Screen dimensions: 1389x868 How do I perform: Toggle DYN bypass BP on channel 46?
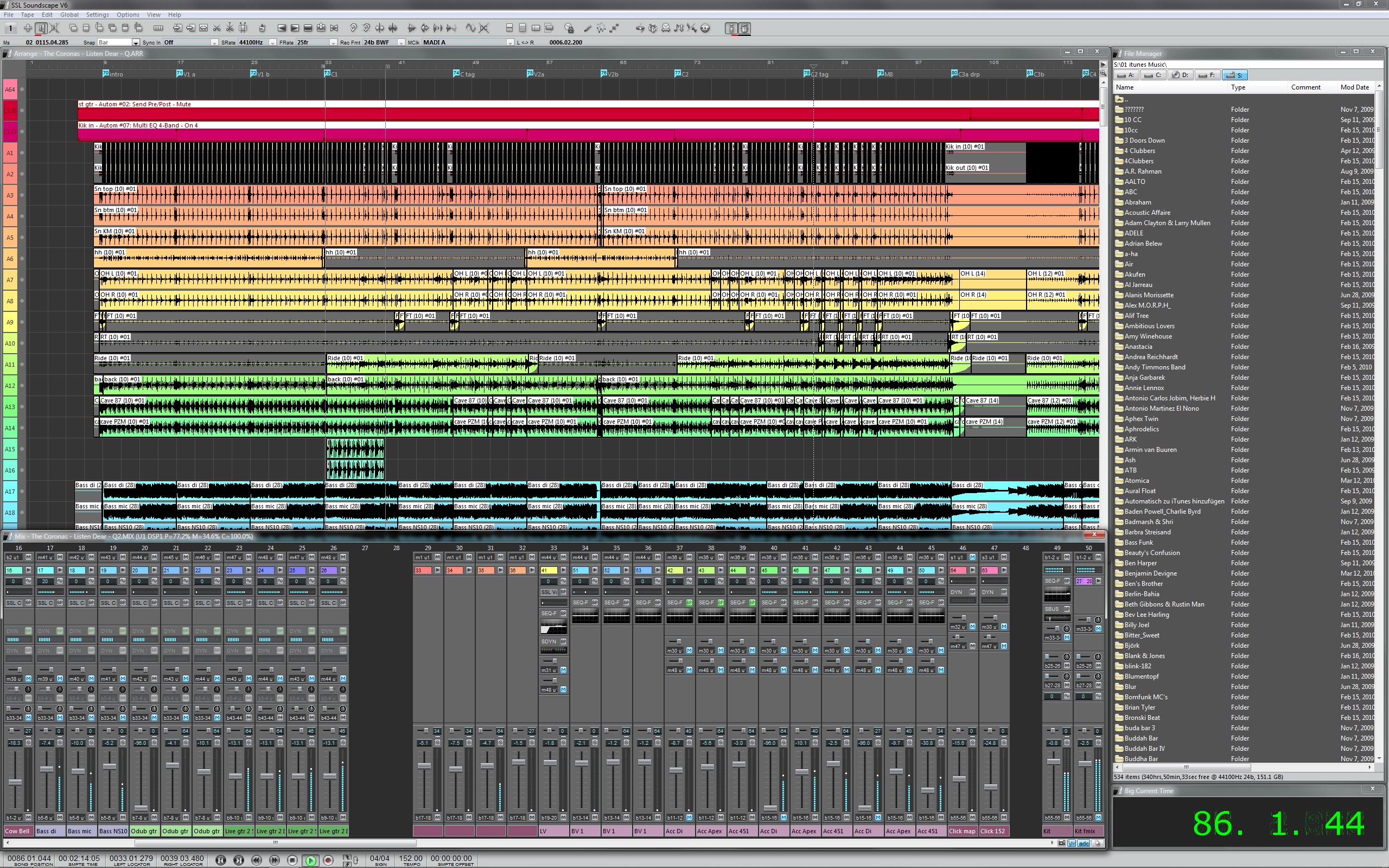973,592
